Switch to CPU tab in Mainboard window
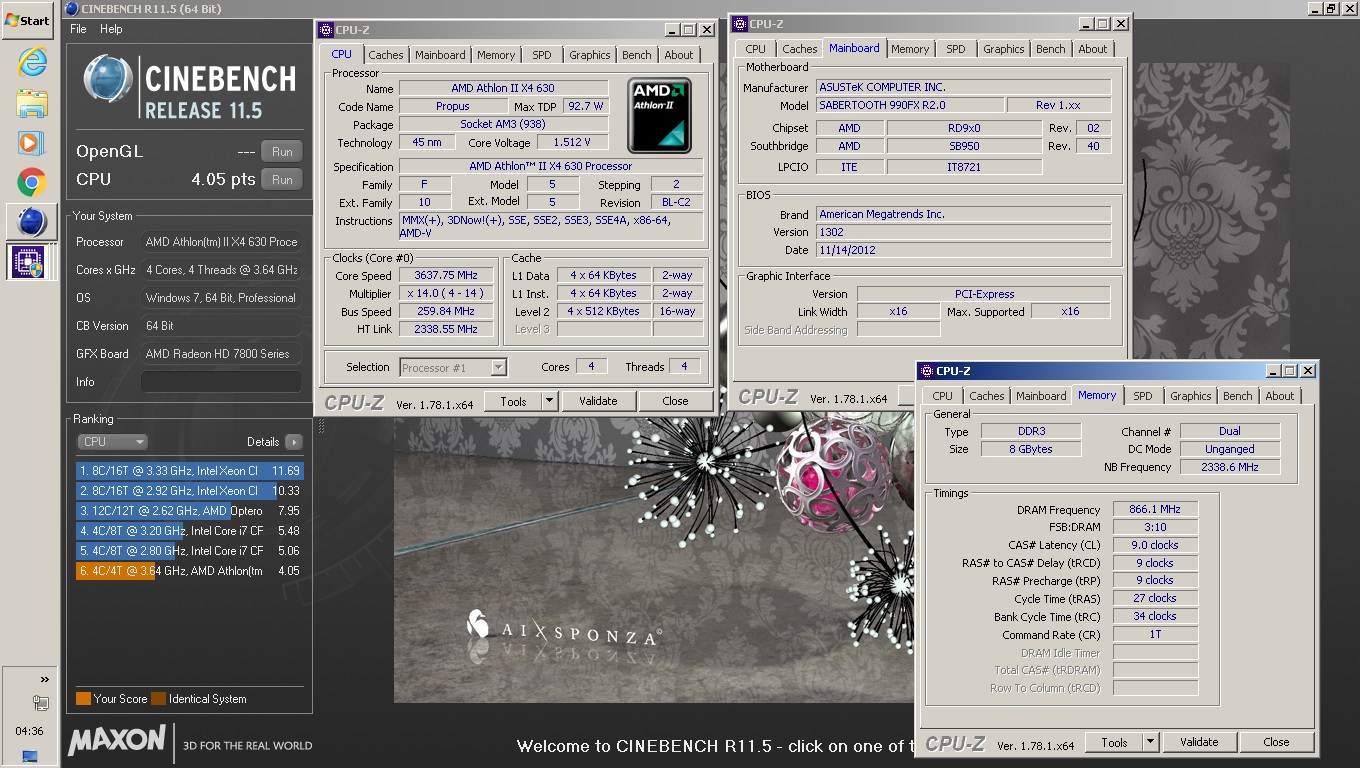Viewport: 1360px width, 768px height. pyautogui.click(x=756, y=49)
